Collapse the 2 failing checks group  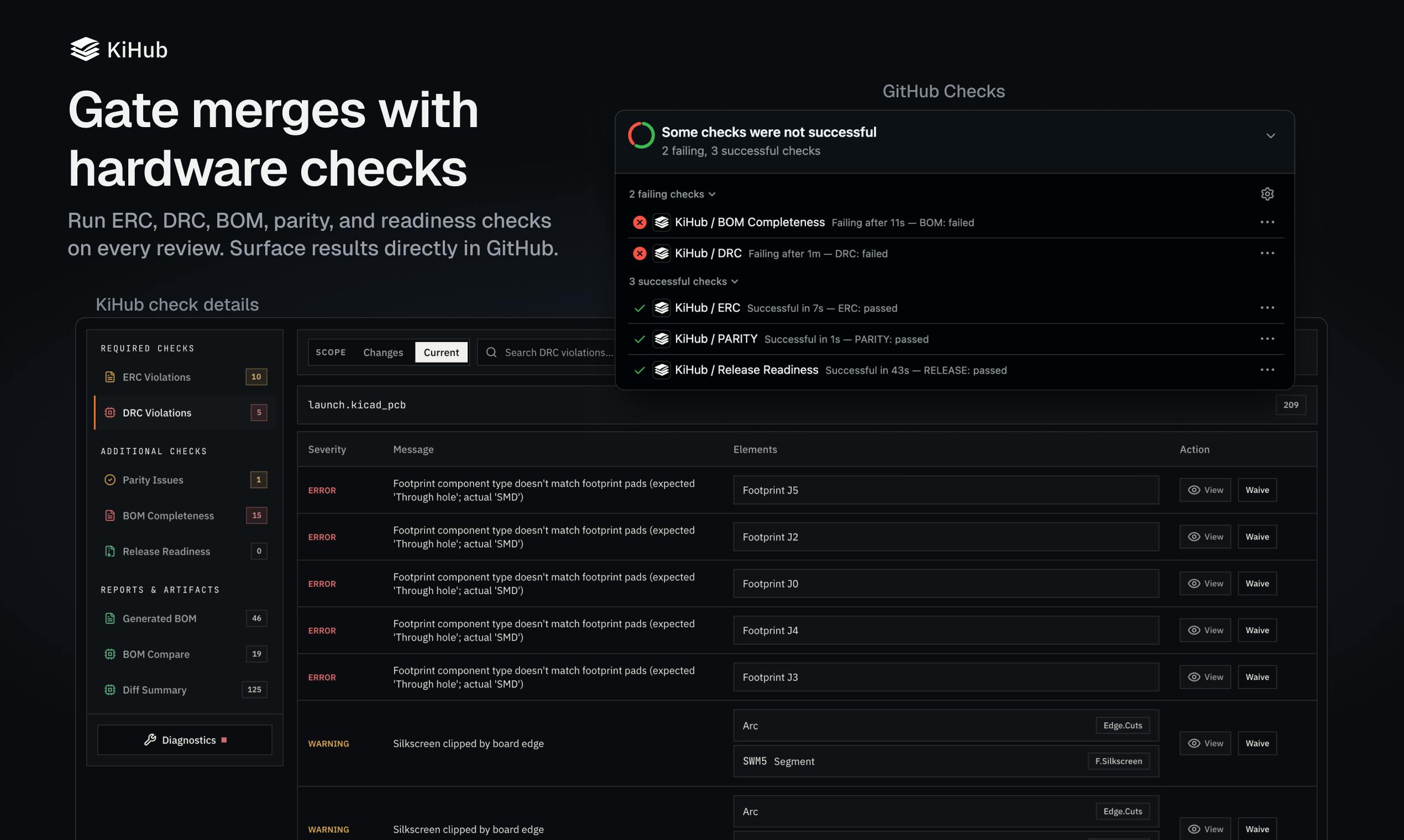tap(672, 194)
